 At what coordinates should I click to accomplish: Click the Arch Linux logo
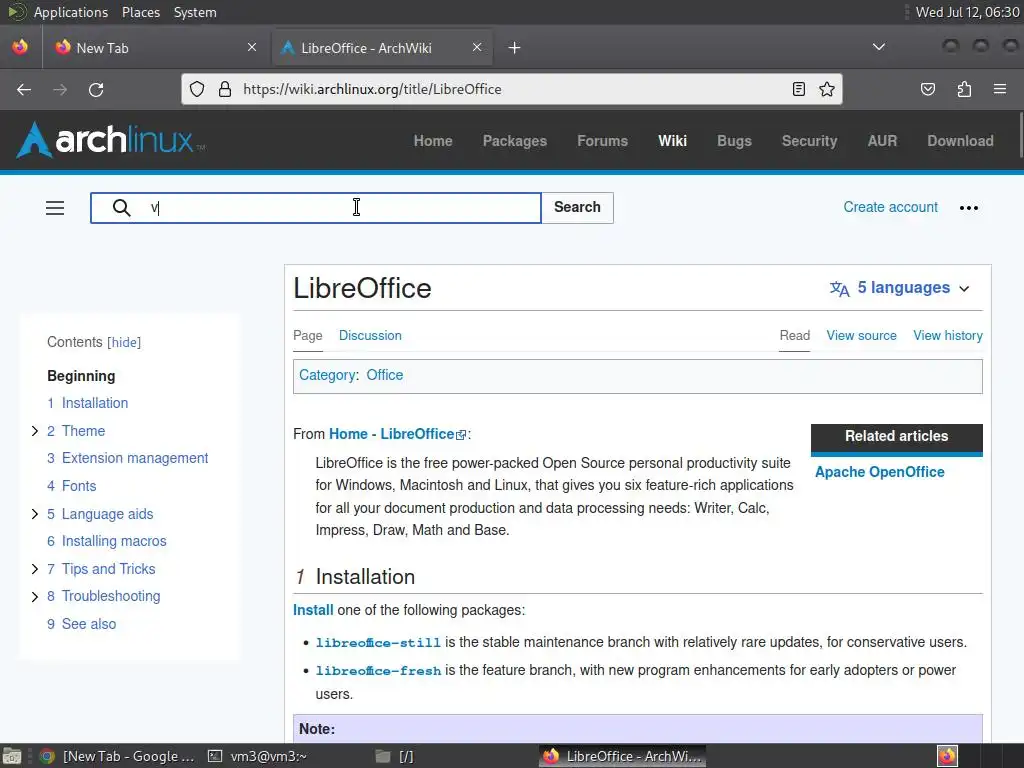point(111,140)
